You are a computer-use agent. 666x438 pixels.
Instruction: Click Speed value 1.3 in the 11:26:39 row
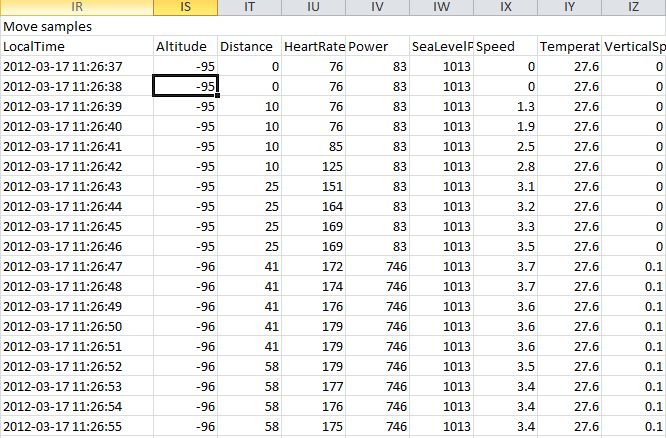tap(506, 106)
